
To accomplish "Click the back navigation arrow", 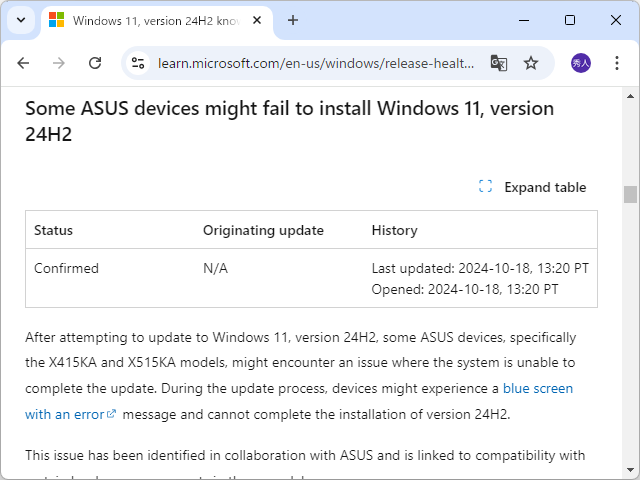I will tap(23, 63).
